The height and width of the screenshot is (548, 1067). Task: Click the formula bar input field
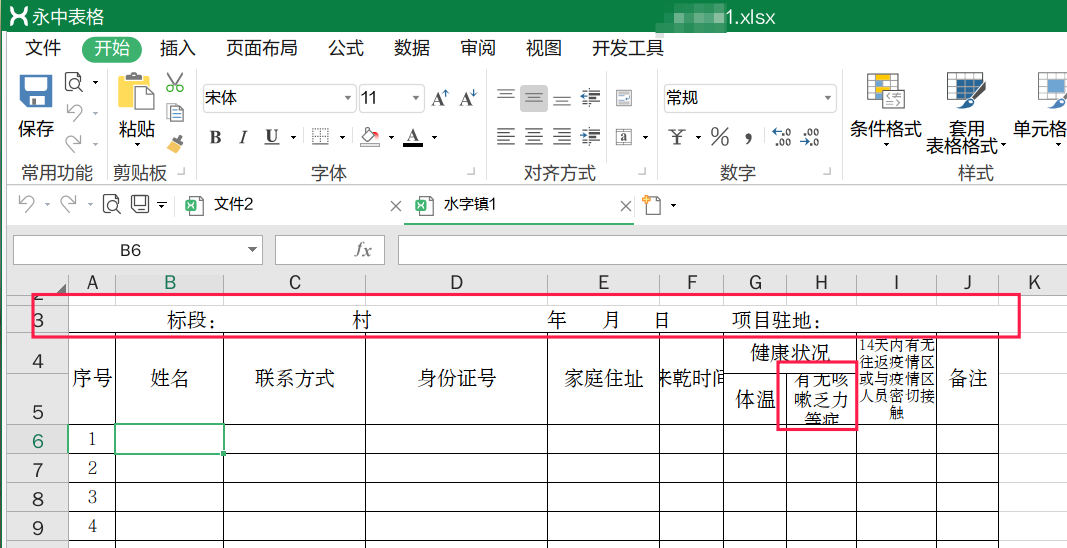click(x=732, y=251)
